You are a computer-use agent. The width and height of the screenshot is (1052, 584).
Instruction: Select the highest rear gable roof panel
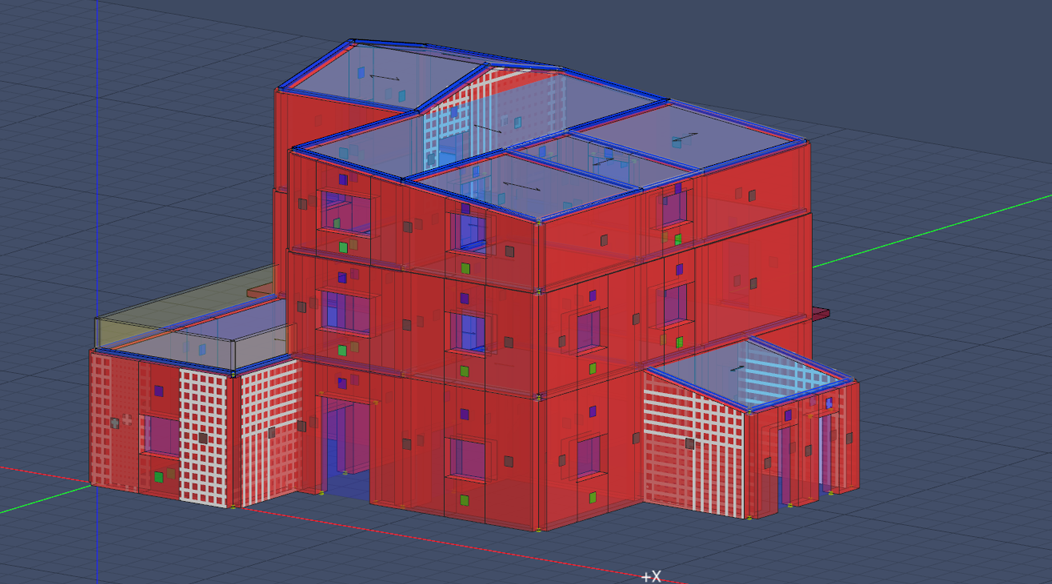click(x=382, y=75)
